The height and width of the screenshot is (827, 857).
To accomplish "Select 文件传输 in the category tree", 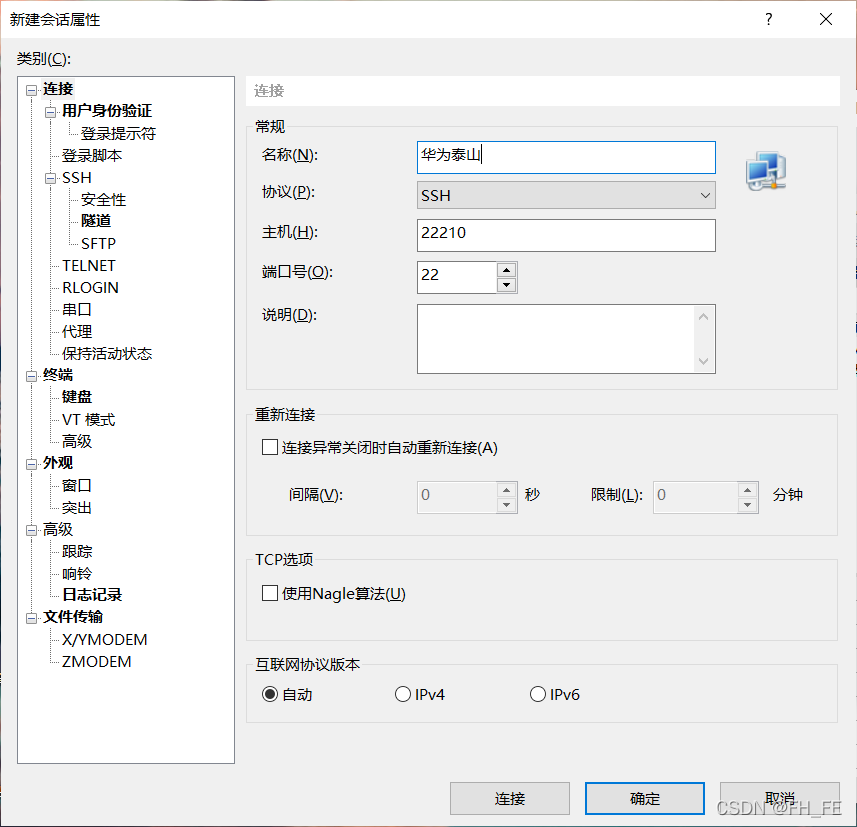I will [x=73, y=617].
